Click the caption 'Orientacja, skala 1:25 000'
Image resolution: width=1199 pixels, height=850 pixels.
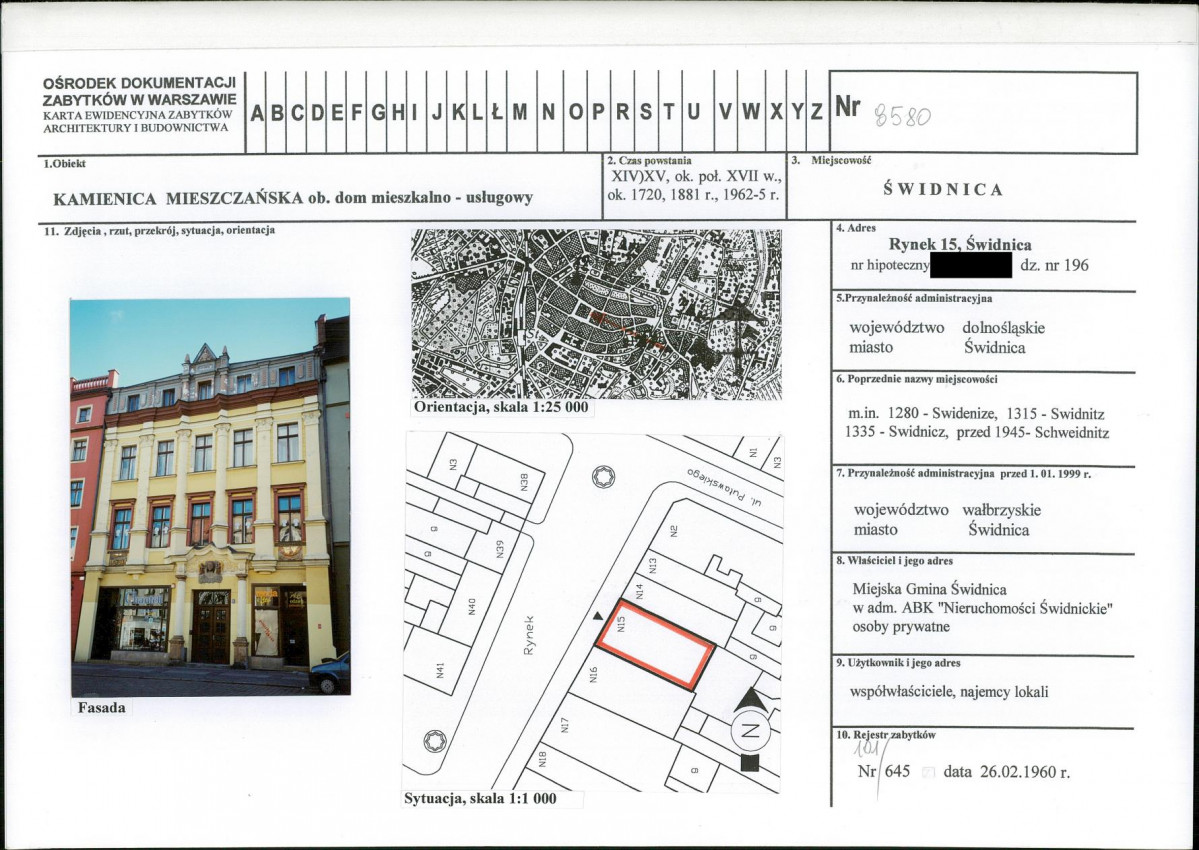502,407
